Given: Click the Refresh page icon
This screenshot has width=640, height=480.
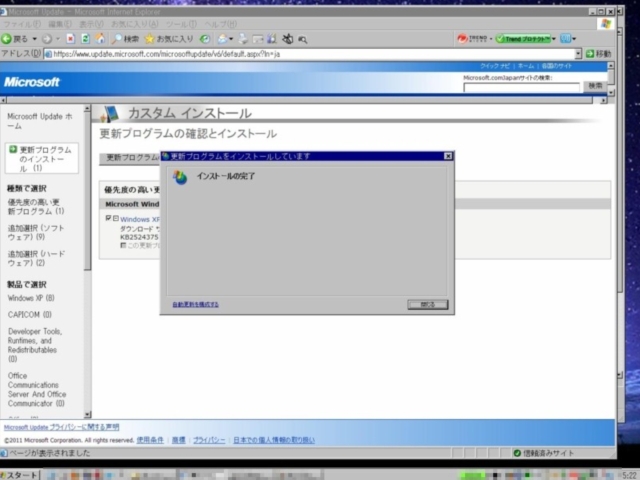Looking at the screenshot, I should (85, 39).
